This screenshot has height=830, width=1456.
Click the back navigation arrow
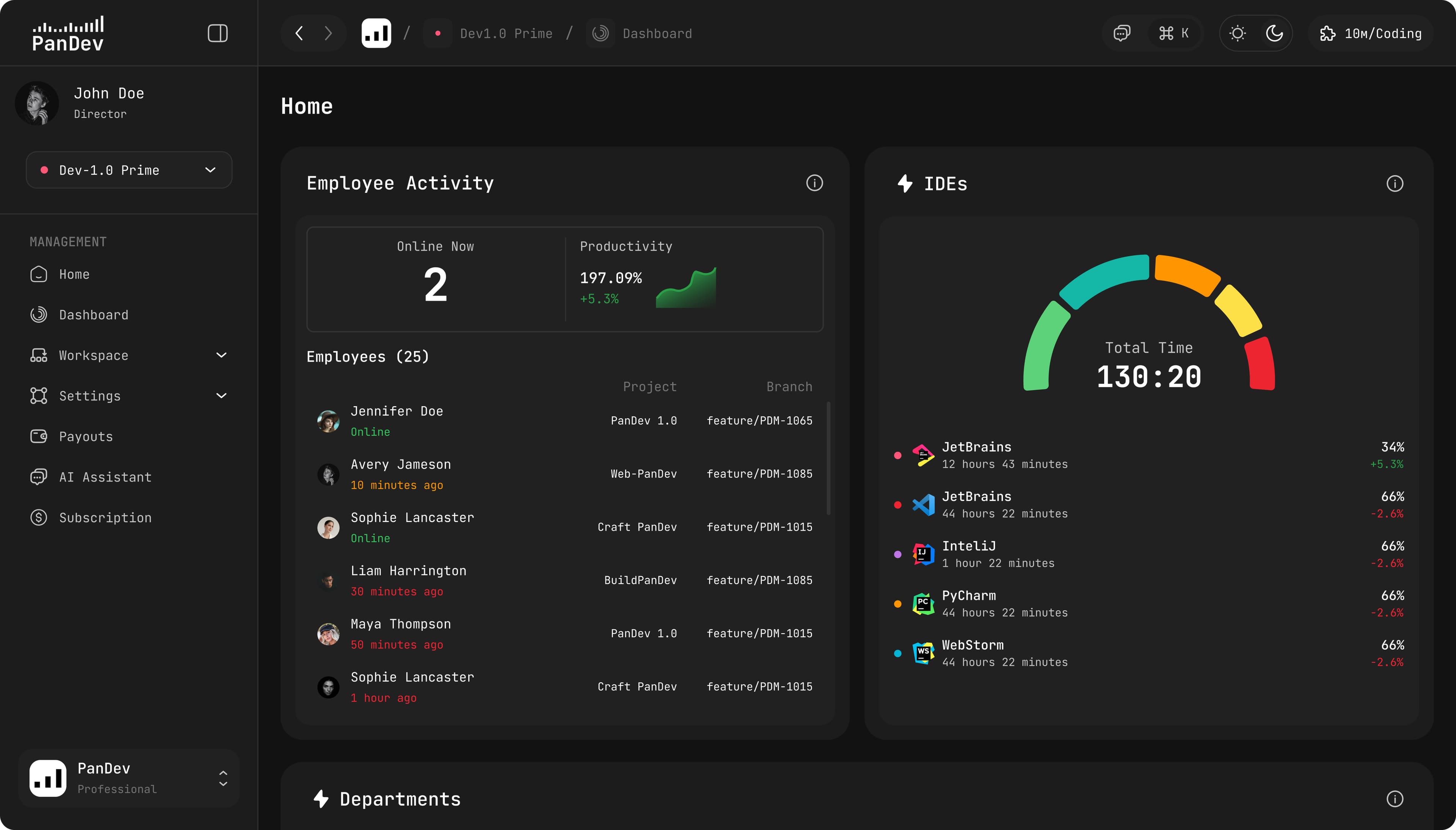point(299,33)
